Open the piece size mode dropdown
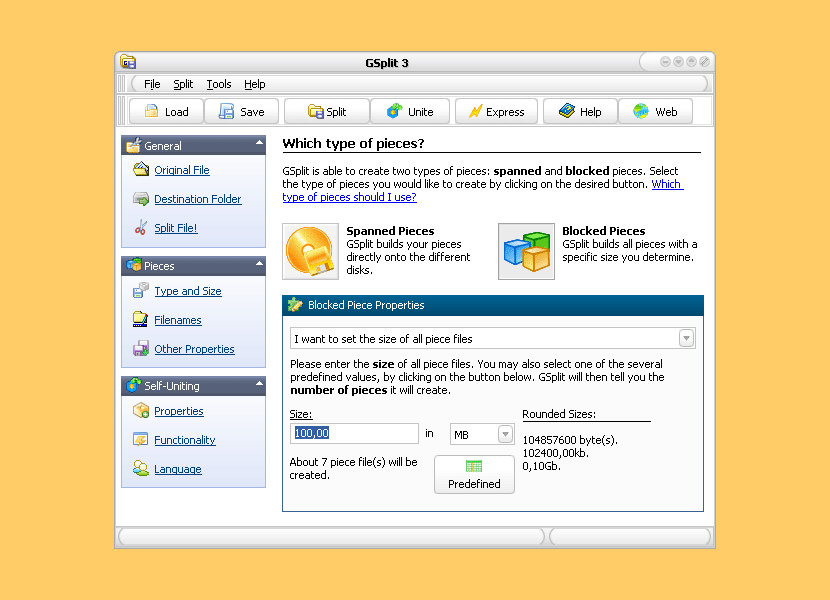The height and width of the screenshot is (600, 830). 686,338
